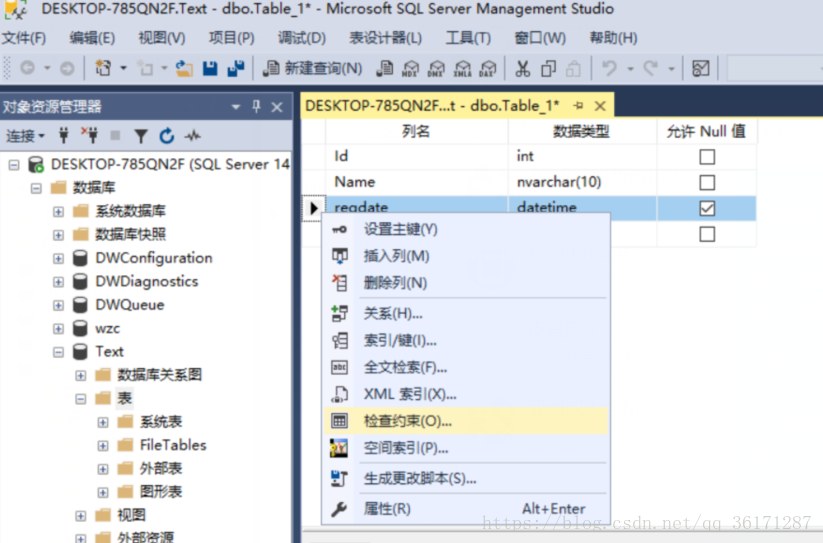This screenshot has width=823, height=543.
Task: Open the 工具(T) menu
Action: [468, 38]
